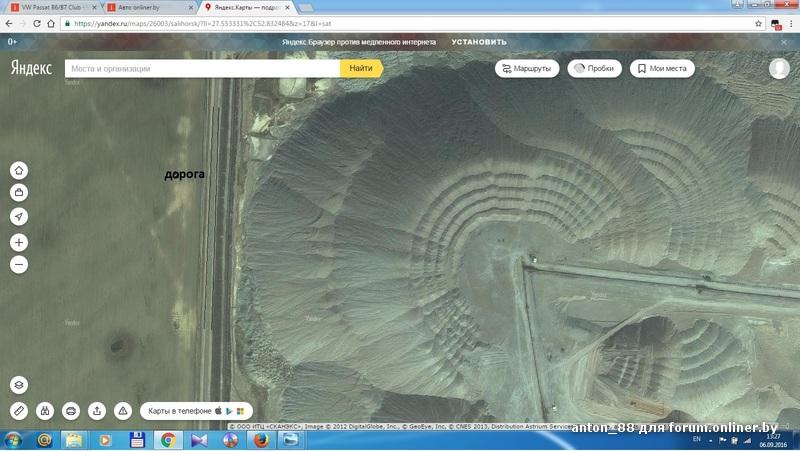Toggle Пробки traffic layer

594,68
